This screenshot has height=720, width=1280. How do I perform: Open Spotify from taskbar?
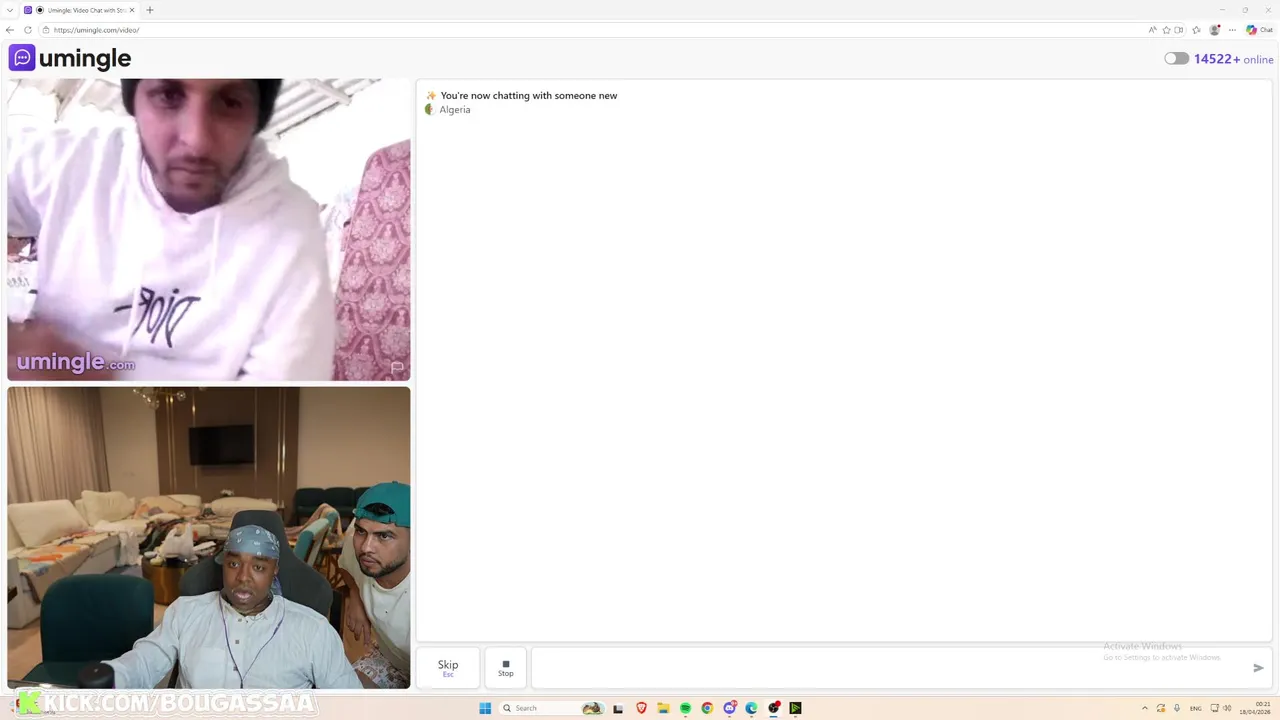pos(685,708)
